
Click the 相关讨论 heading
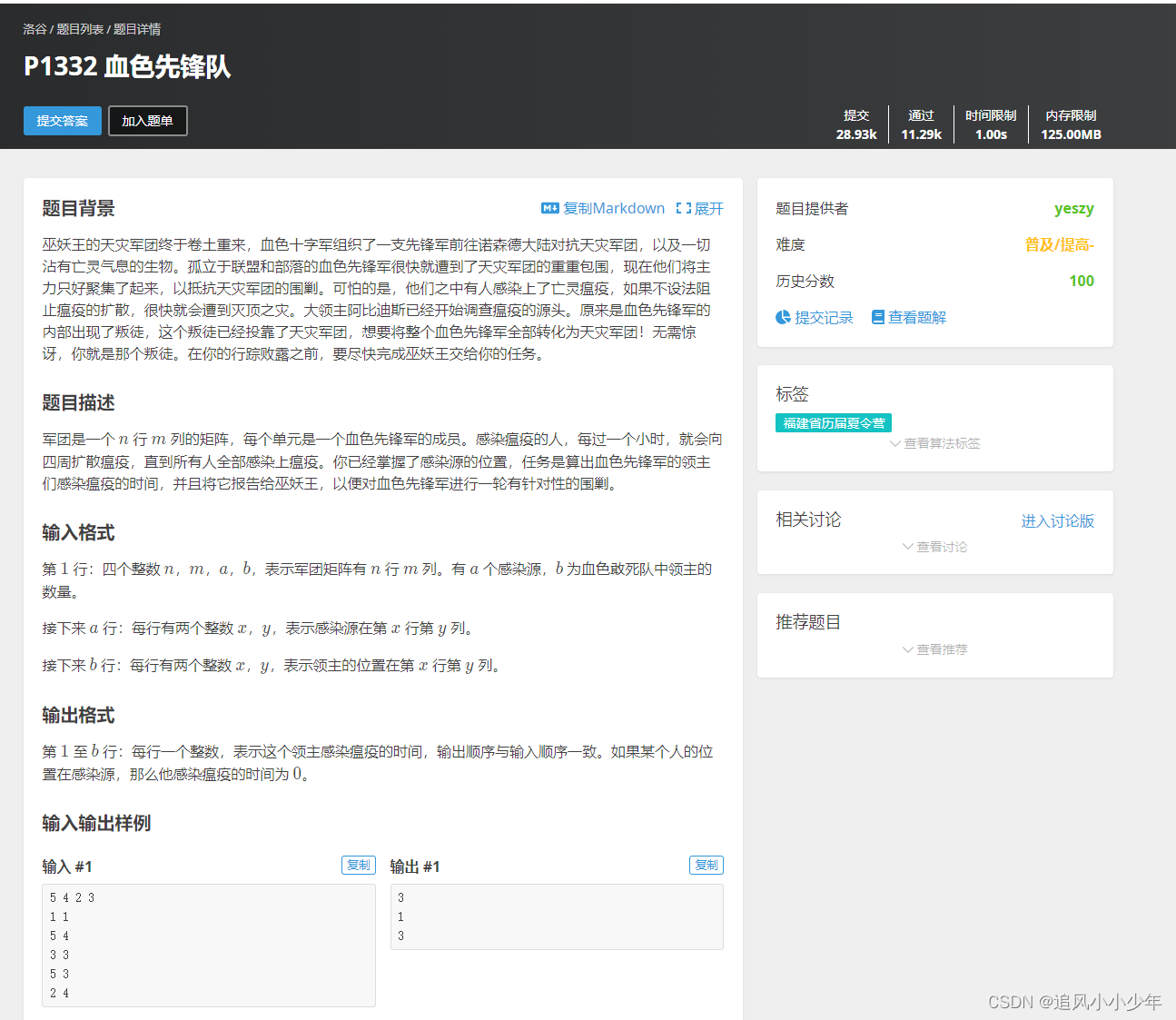808,520
